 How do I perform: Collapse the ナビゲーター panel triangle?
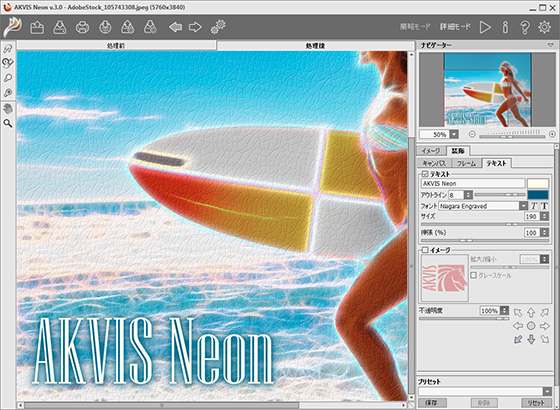pyautogui.click(x=550, y=45)
